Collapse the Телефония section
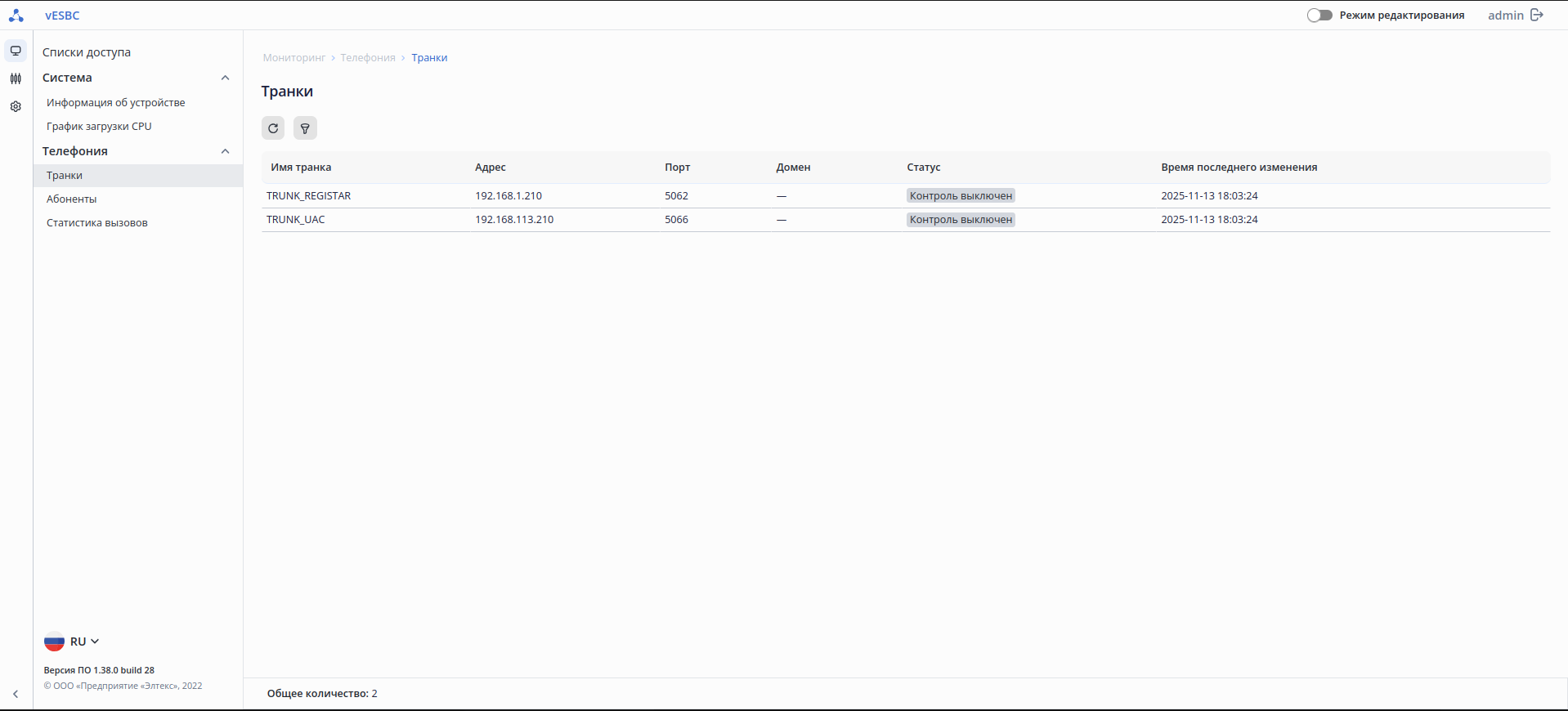Screen dimensions: 1568x711 226,151
